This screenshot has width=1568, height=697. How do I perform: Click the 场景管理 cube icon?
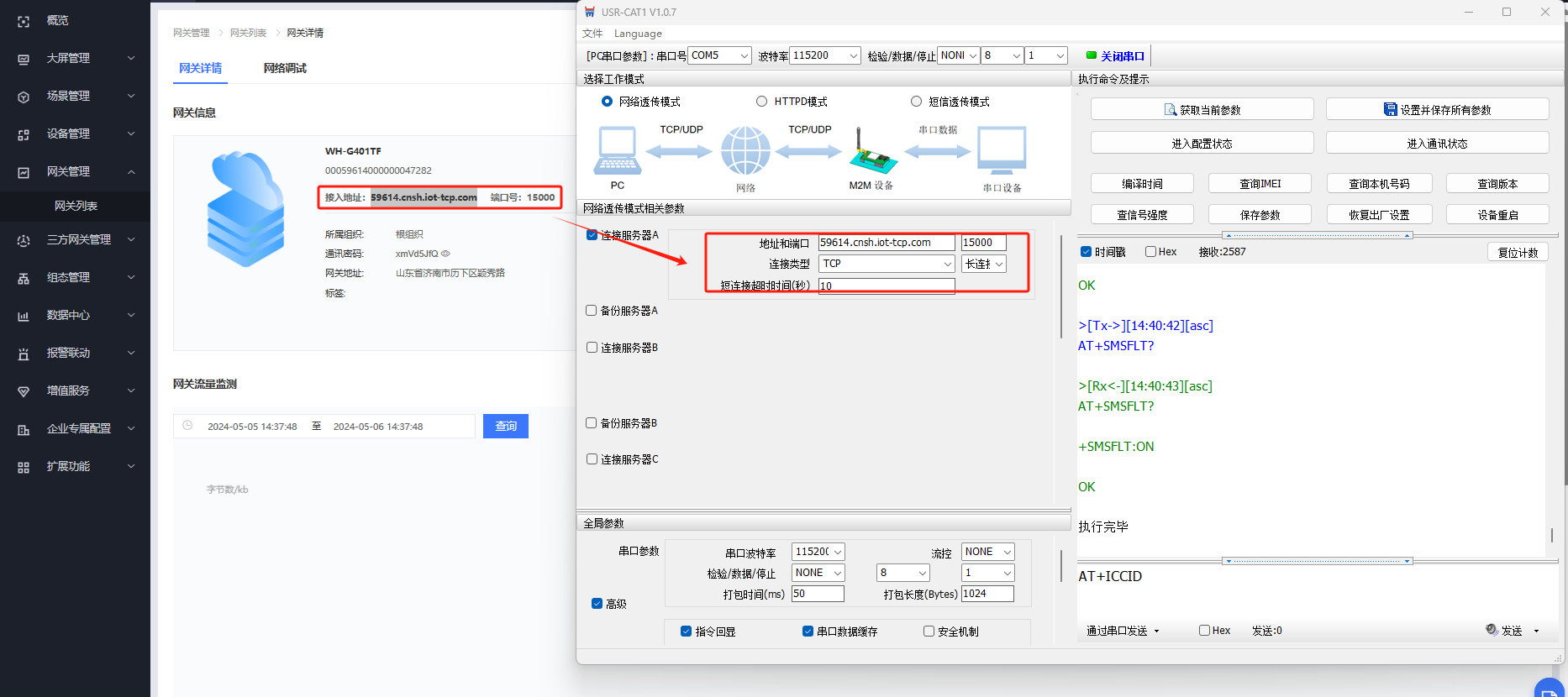24,97
